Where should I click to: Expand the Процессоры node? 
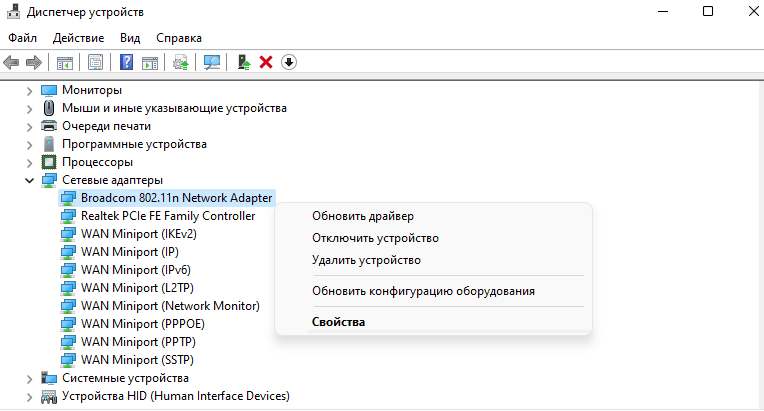pos(29,163)
